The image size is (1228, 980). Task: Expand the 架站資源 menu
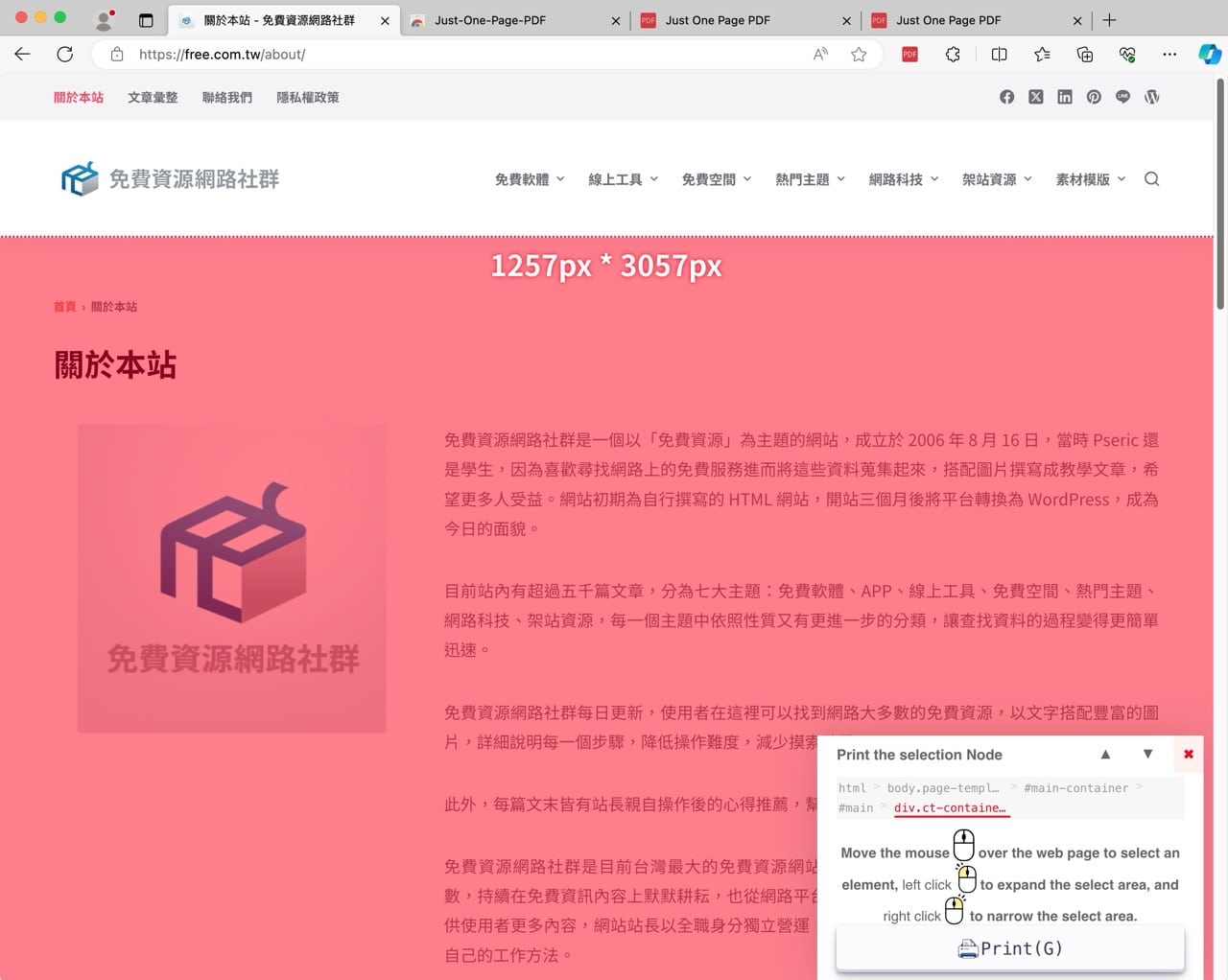[998, 179]
